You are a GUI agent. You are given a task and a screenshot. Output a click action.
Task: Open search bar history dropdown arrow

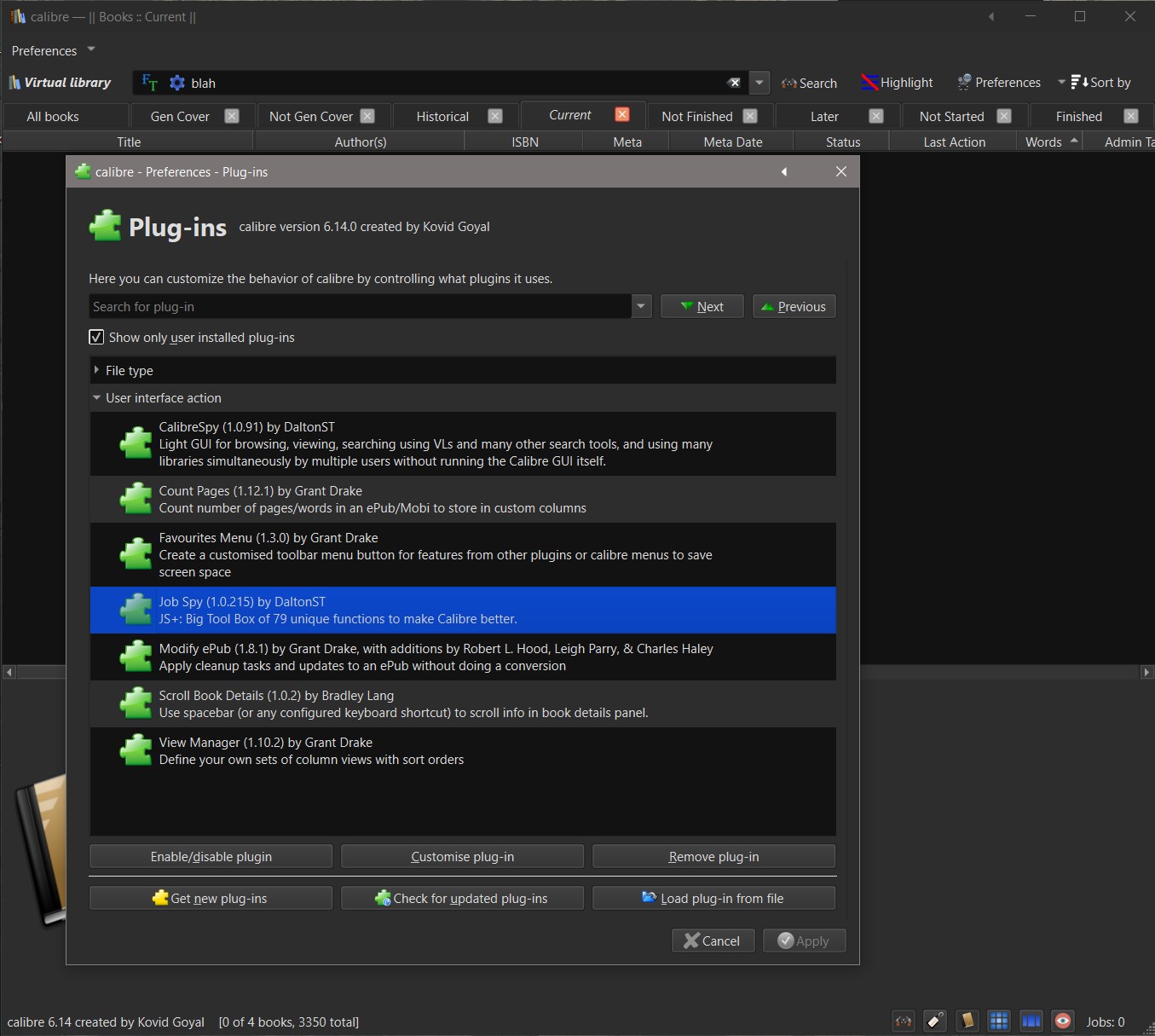point(759,83)
